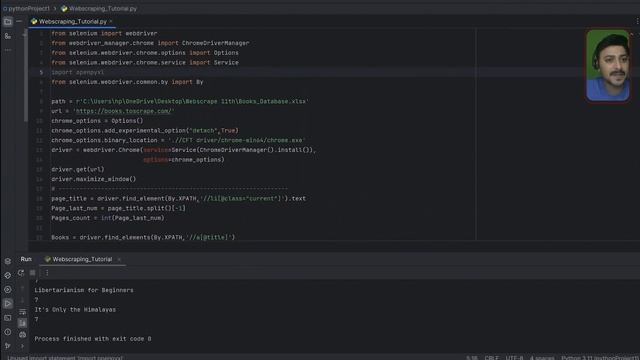Open the books.toscrape.com URL link
The image size is (640, 360).
pos(125,111)
